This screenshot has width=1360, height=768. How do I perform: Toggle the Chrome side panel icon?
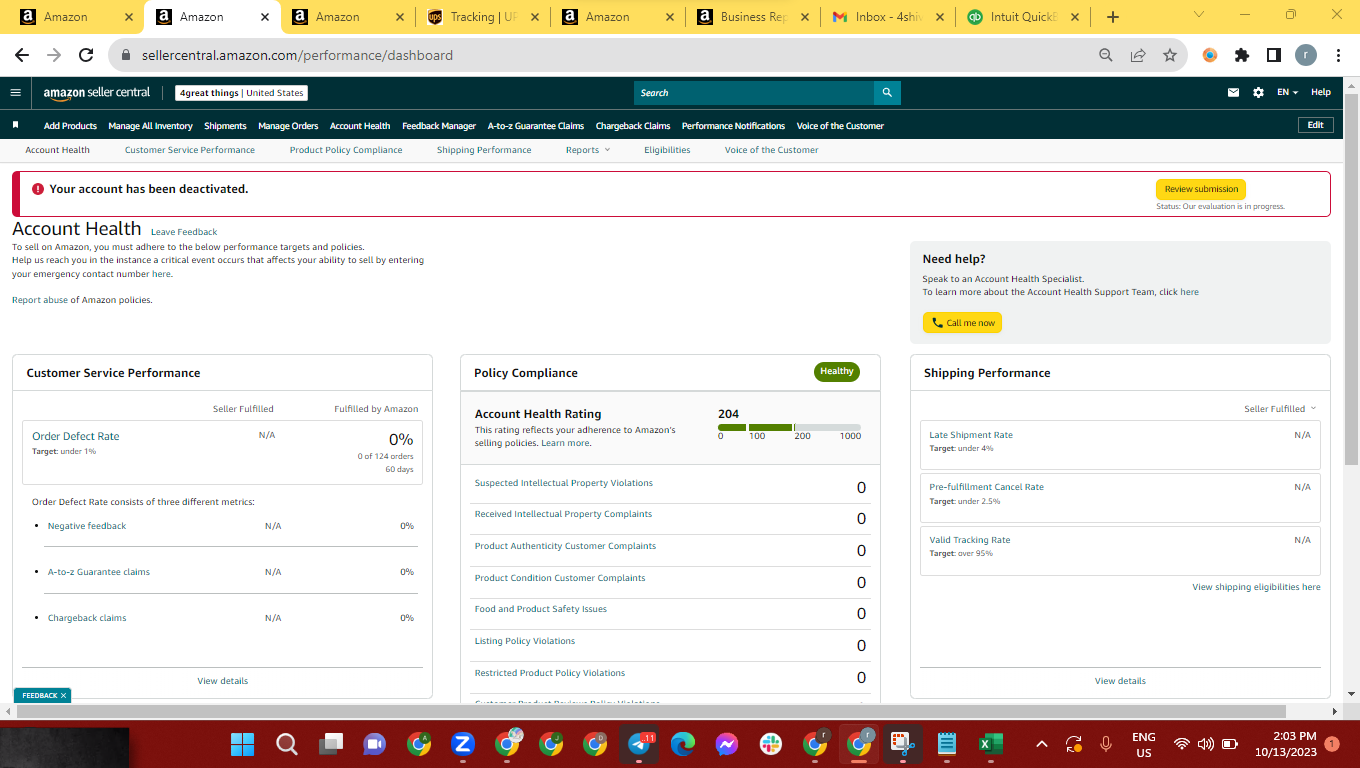(1274, 56)
